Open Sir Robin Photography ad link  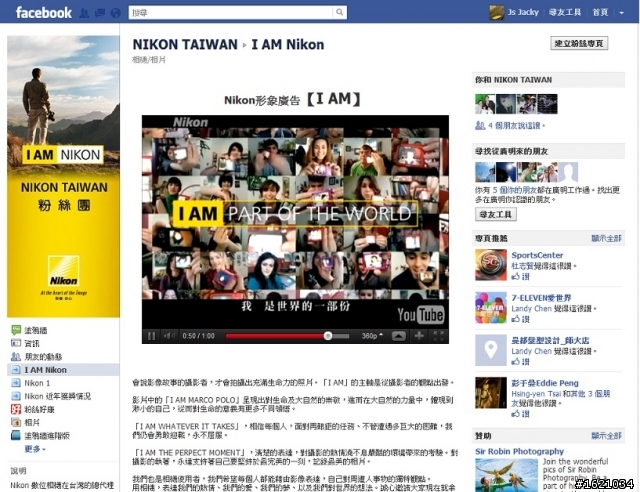[519, 451]
